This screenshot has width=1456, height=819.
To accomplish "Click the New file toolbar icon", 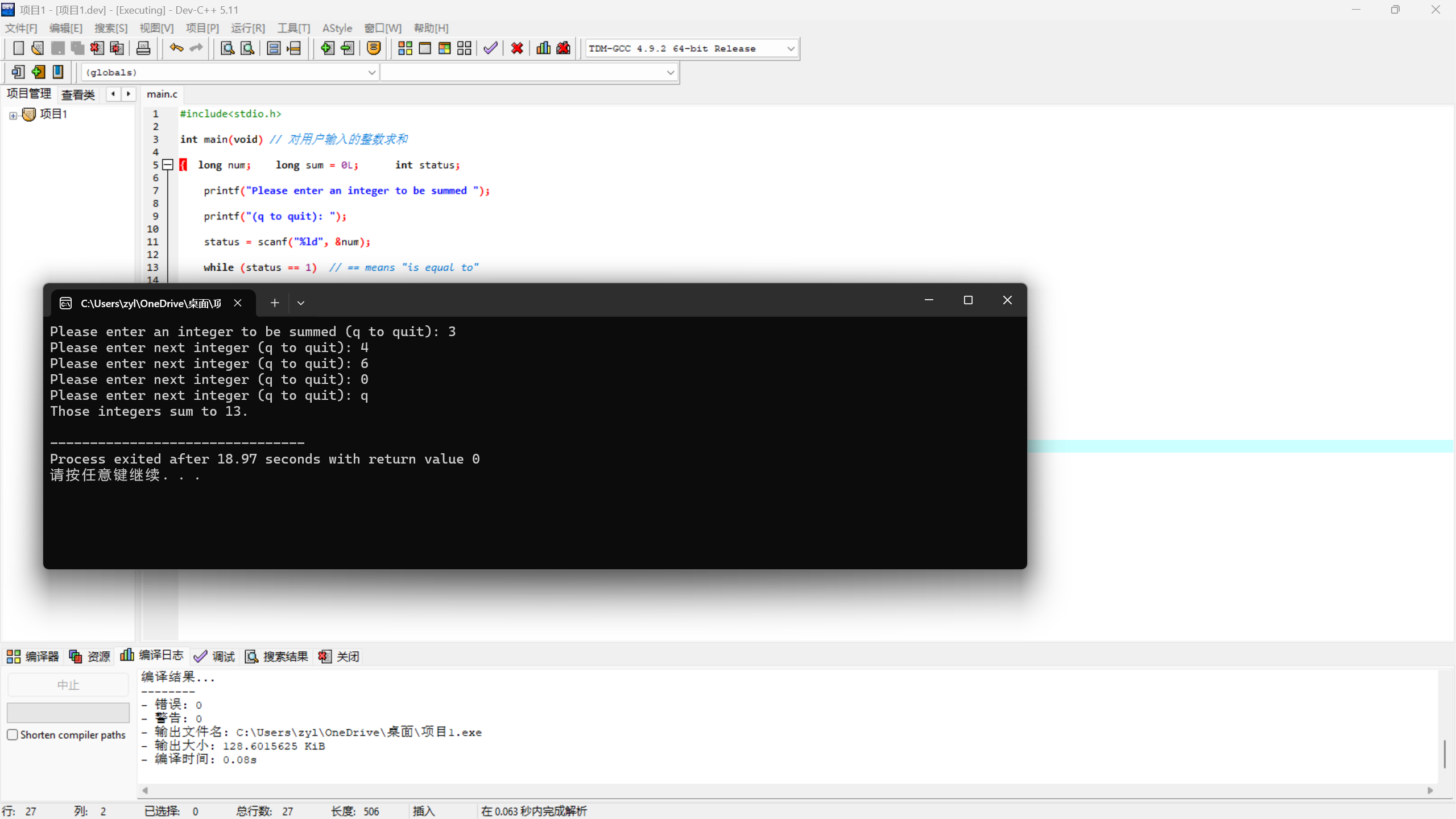I will 18,48.
